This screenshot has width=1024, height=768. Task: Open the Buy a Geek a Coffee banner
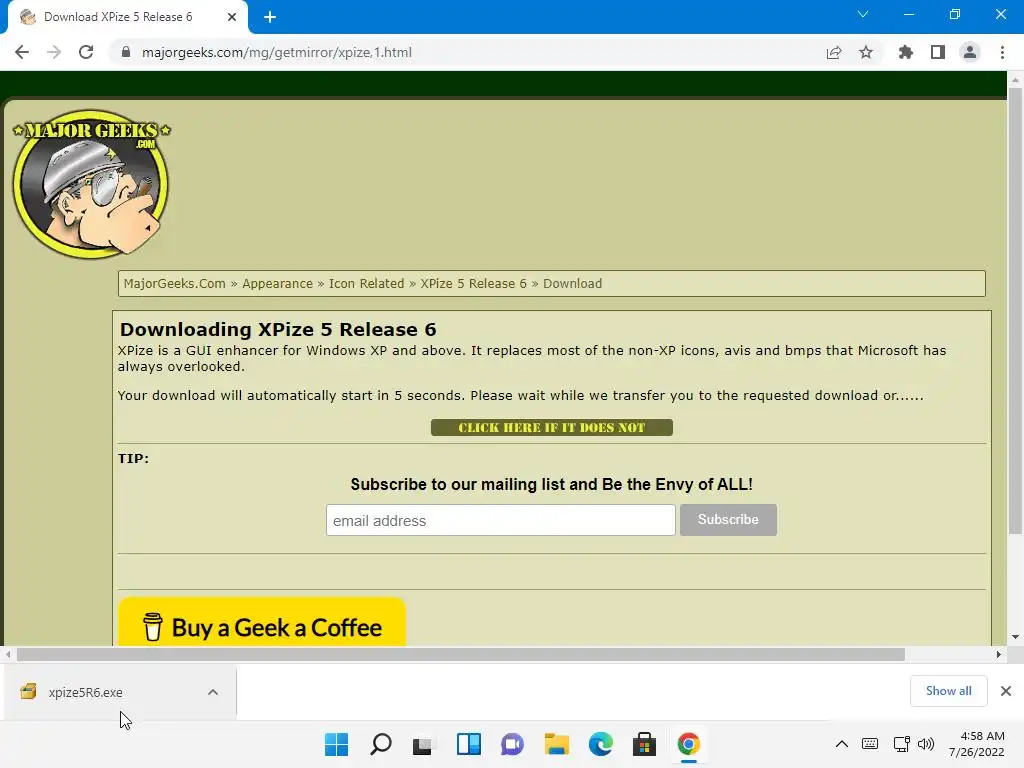[262, 622]
